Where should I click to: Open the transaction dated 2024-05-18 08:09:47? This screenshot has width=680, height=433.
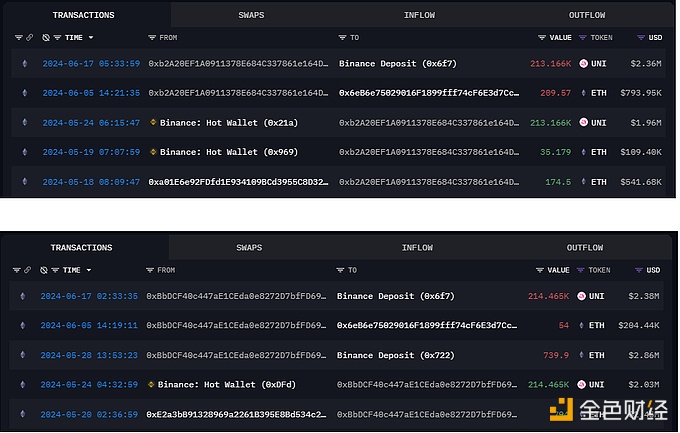[x=91, y=182]
